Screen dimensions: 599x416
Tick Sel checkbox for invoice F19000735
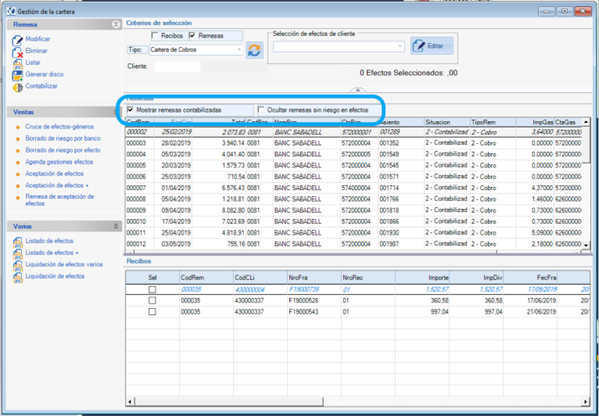152,290
